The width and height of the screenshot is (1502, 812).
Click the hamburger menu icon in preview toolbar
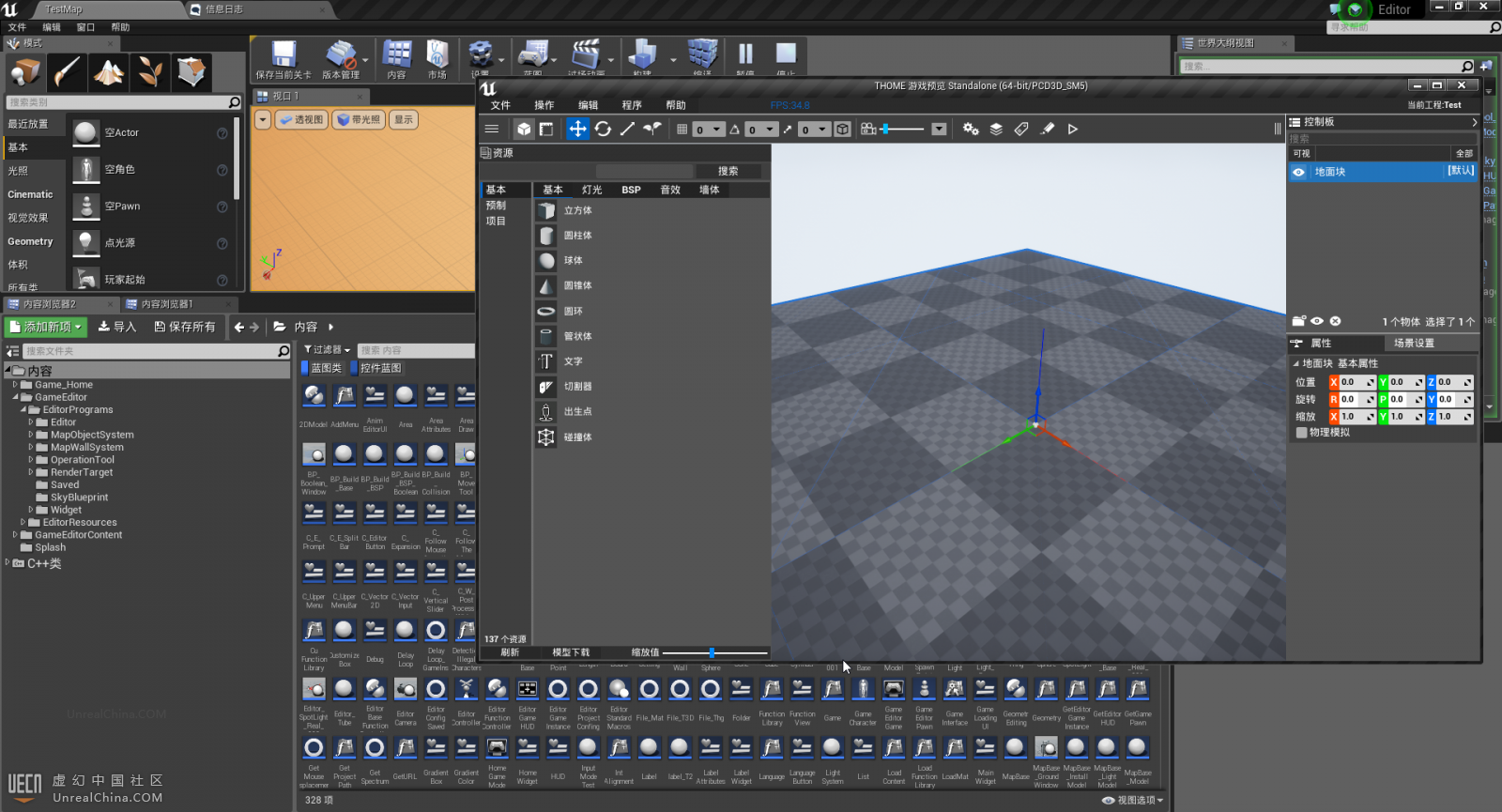tap(492, 130)
